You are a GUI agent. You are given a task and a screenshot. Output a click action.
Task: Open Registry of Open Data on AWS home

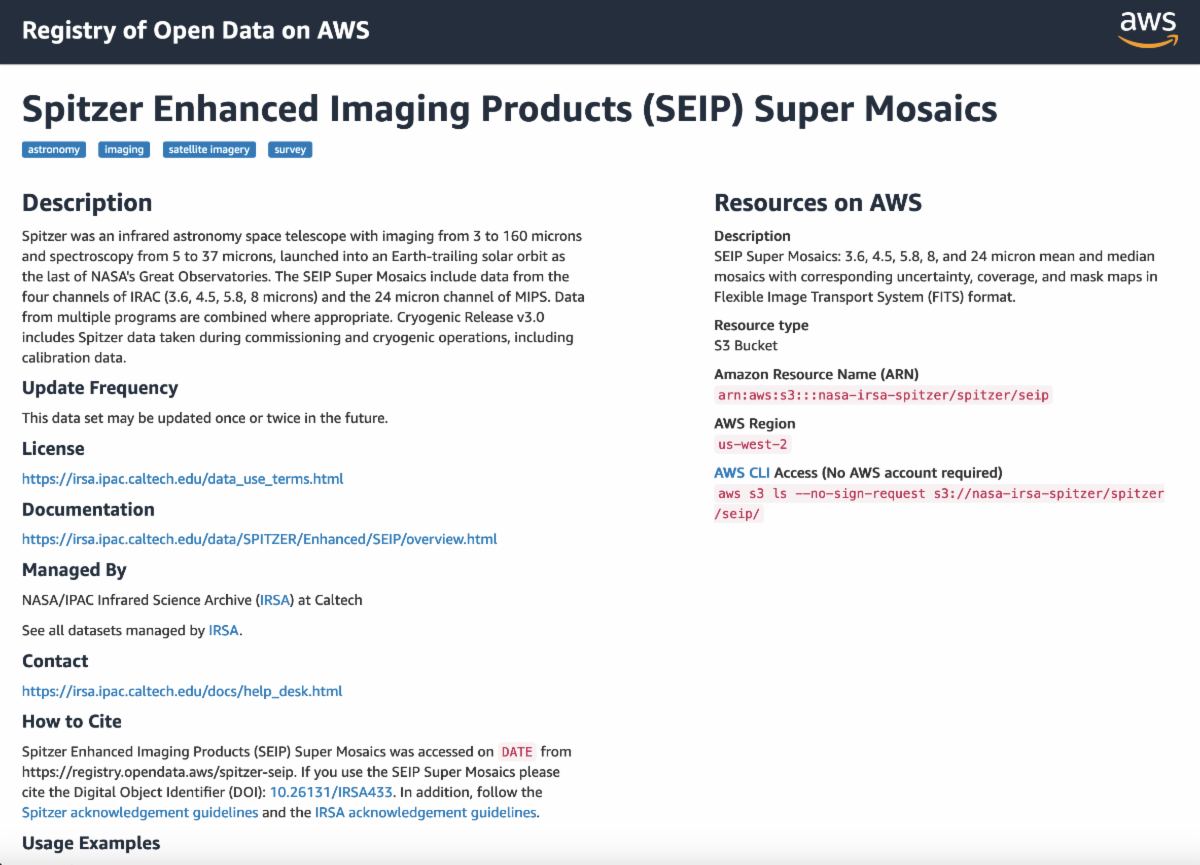click(x=196, y=30)
